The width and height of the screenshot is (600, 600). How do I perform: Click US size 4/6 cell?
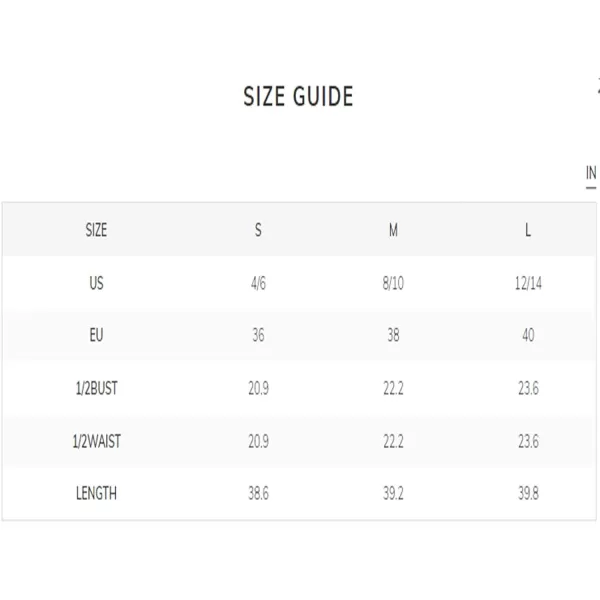click(x=258, y=283)
